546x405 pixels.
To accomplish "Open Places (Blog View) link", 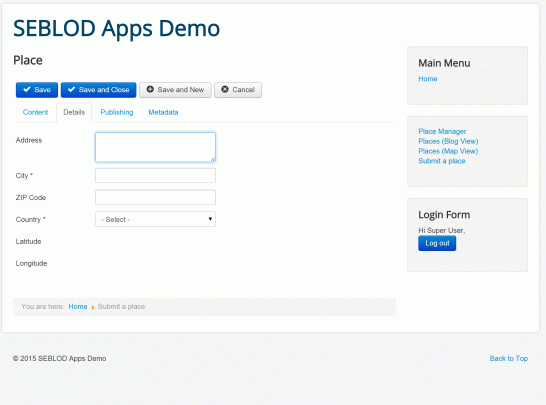I will [x=448, y=141].
